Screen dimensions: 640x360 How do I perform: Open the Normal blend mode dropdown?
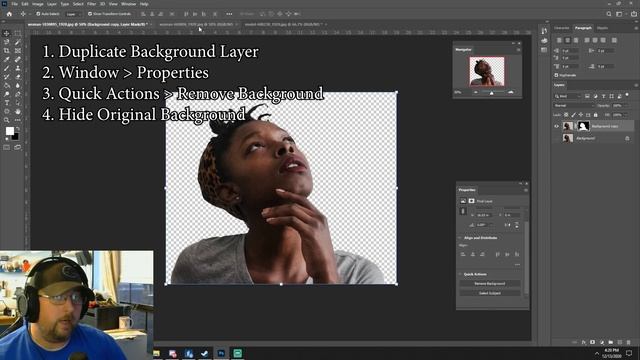click(573, 106)
